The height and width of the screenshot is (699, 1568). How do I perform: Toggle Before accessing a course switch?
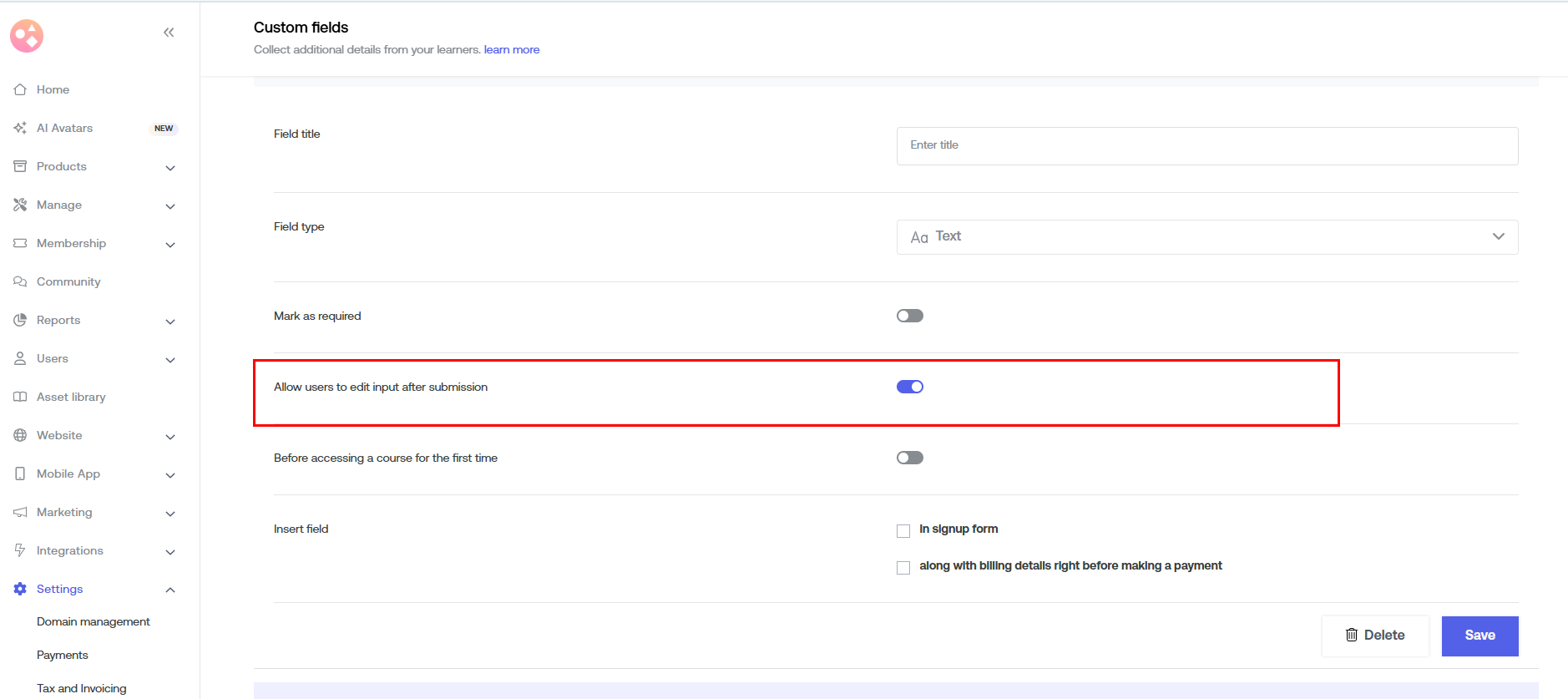909,458
